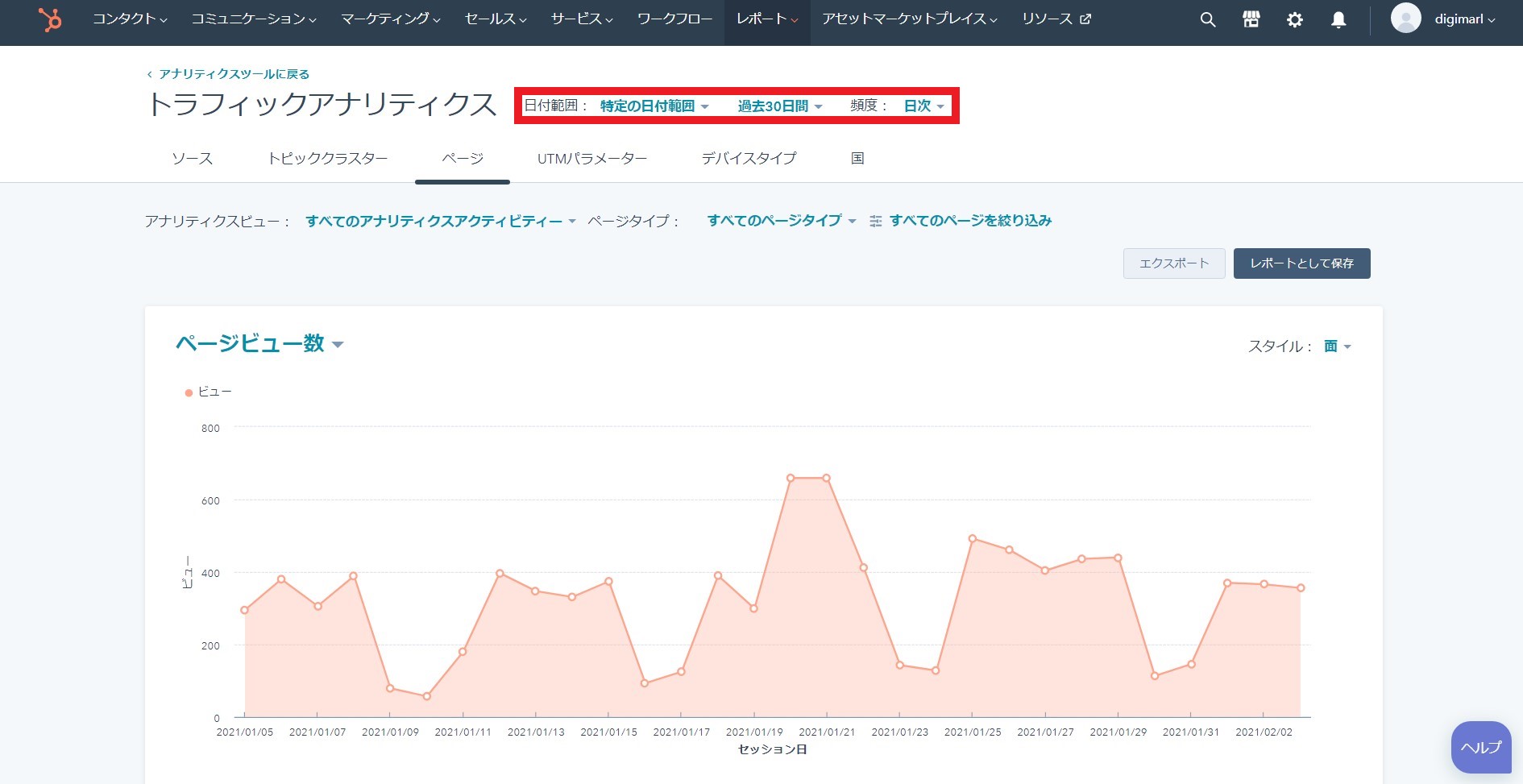1523x784 pixels.
Task: Expand the セールス menu
Action: coord(496,19)
